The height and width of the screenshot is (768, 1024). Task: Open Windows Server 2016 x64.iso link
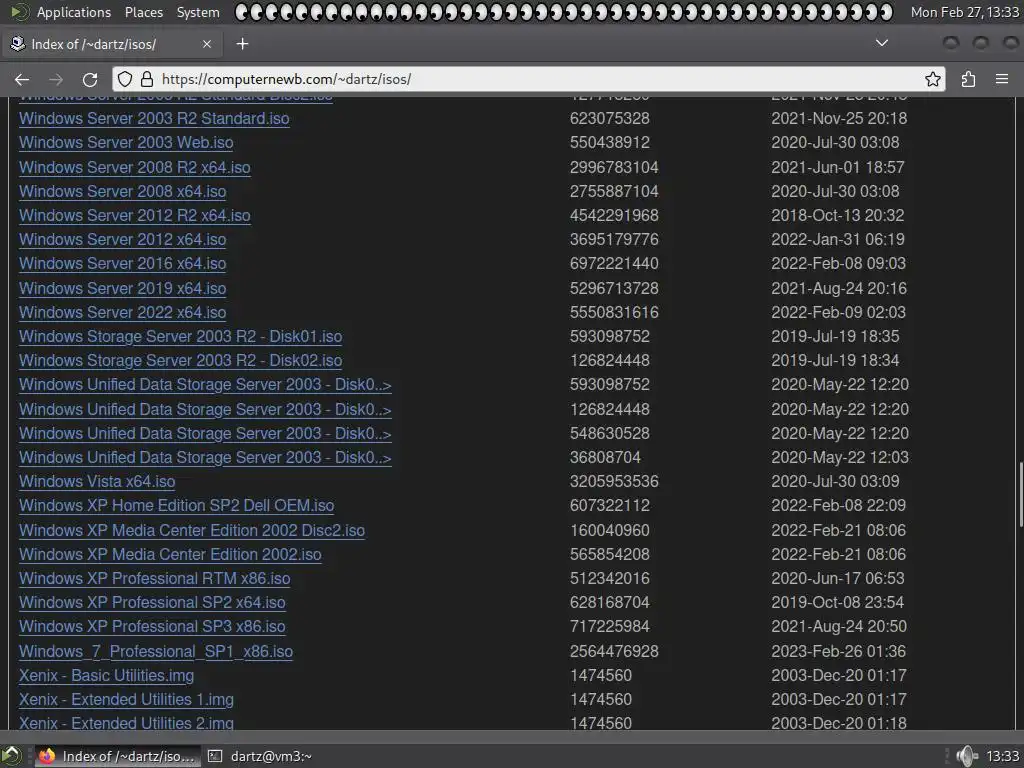(x=123, y=264)
